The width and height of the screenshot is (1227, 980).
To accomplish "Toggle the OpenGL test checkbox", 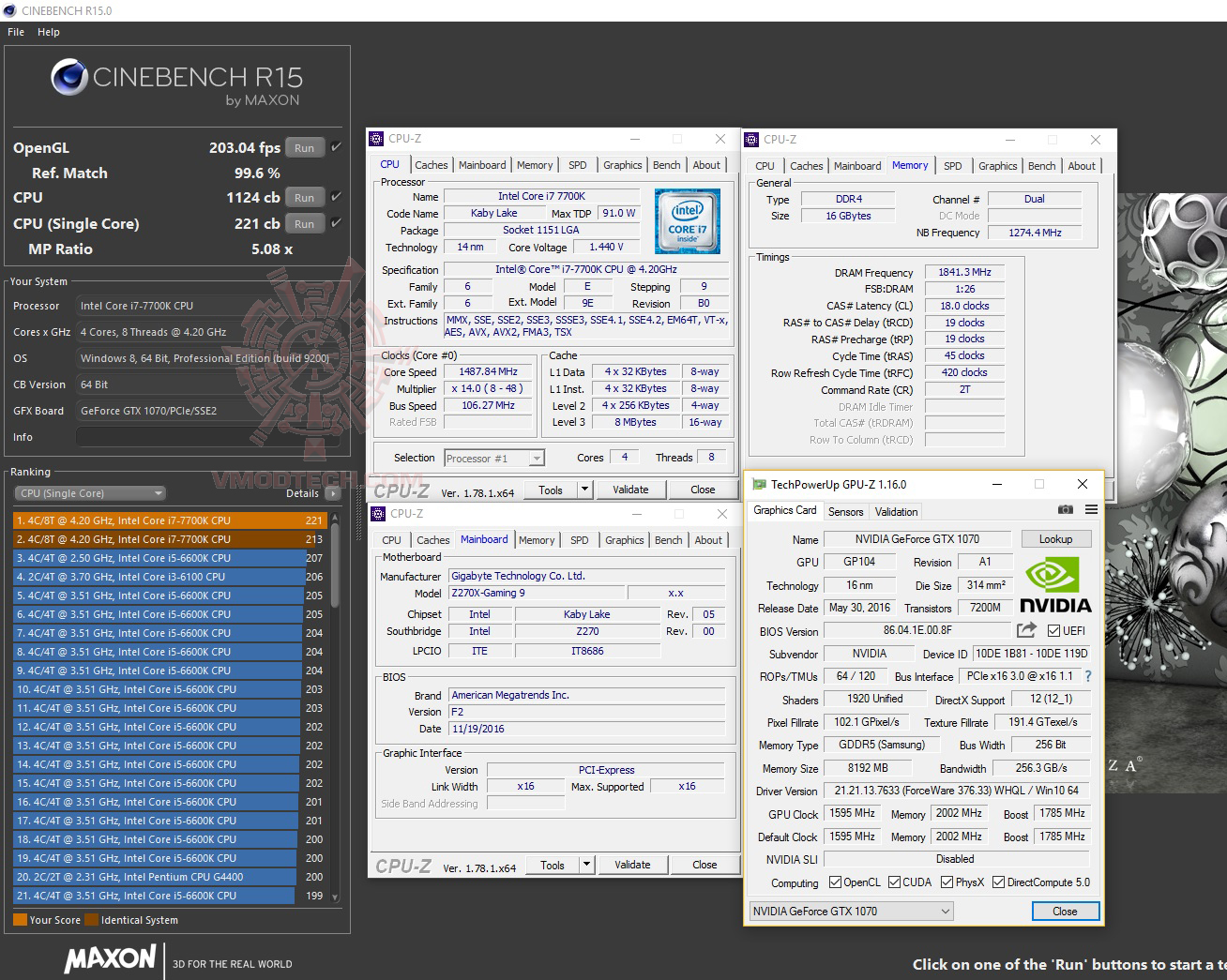I will click(336, 147).
